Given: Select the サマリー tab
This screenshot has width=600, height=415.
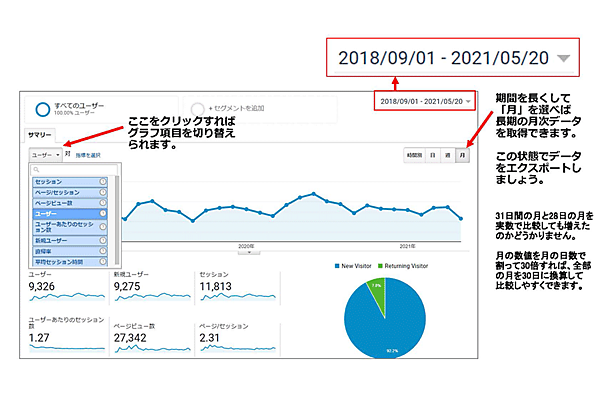Looking at the screenshot, I should 40,133.
